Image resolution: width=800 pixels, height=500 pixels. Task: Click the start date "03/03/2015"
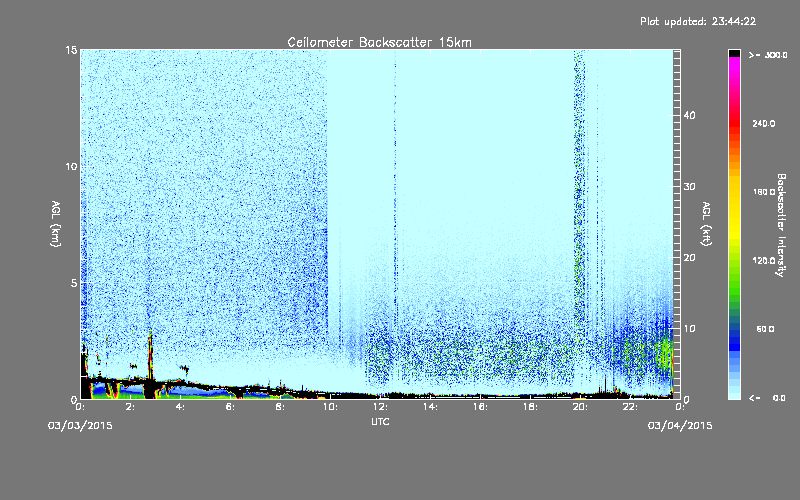(80, 426)
